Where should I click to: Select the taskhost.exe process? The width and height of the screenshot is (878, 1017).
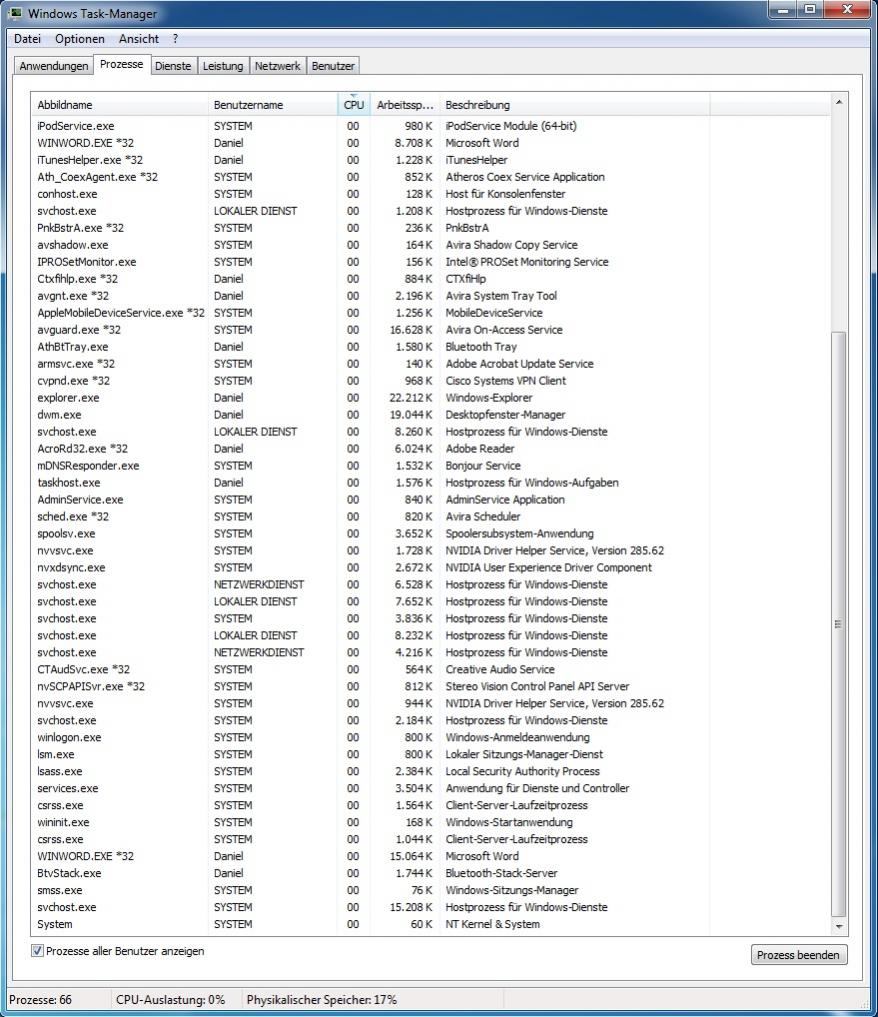pos(431,483)
